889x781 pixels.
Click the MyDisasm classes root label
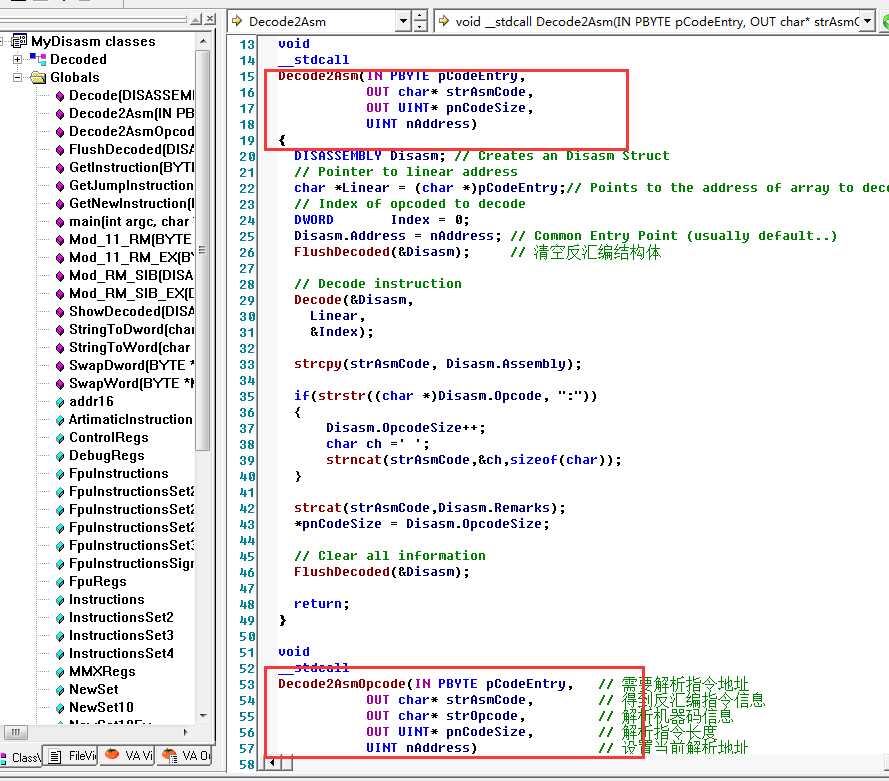tap(93, 41)
